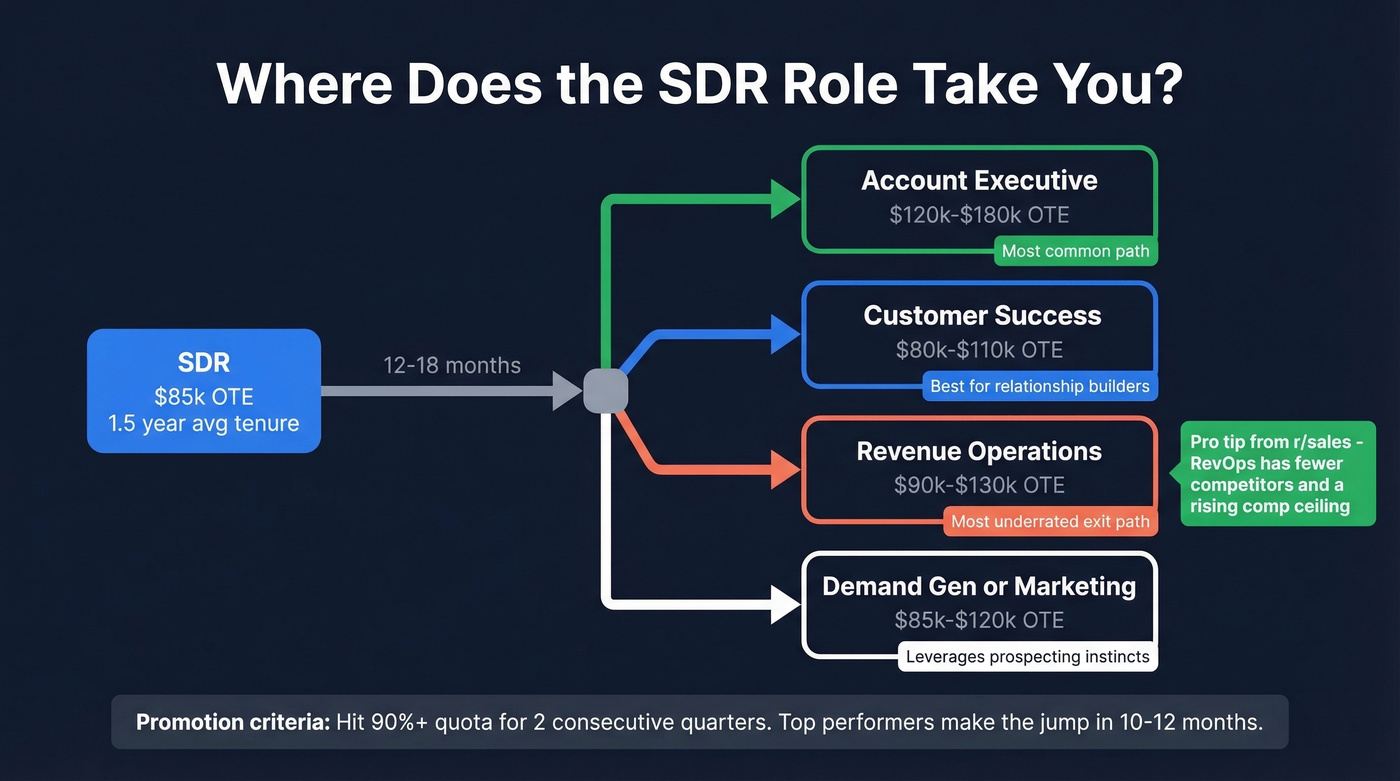Select the white arrow to Demand Gen

pos(700,605)
